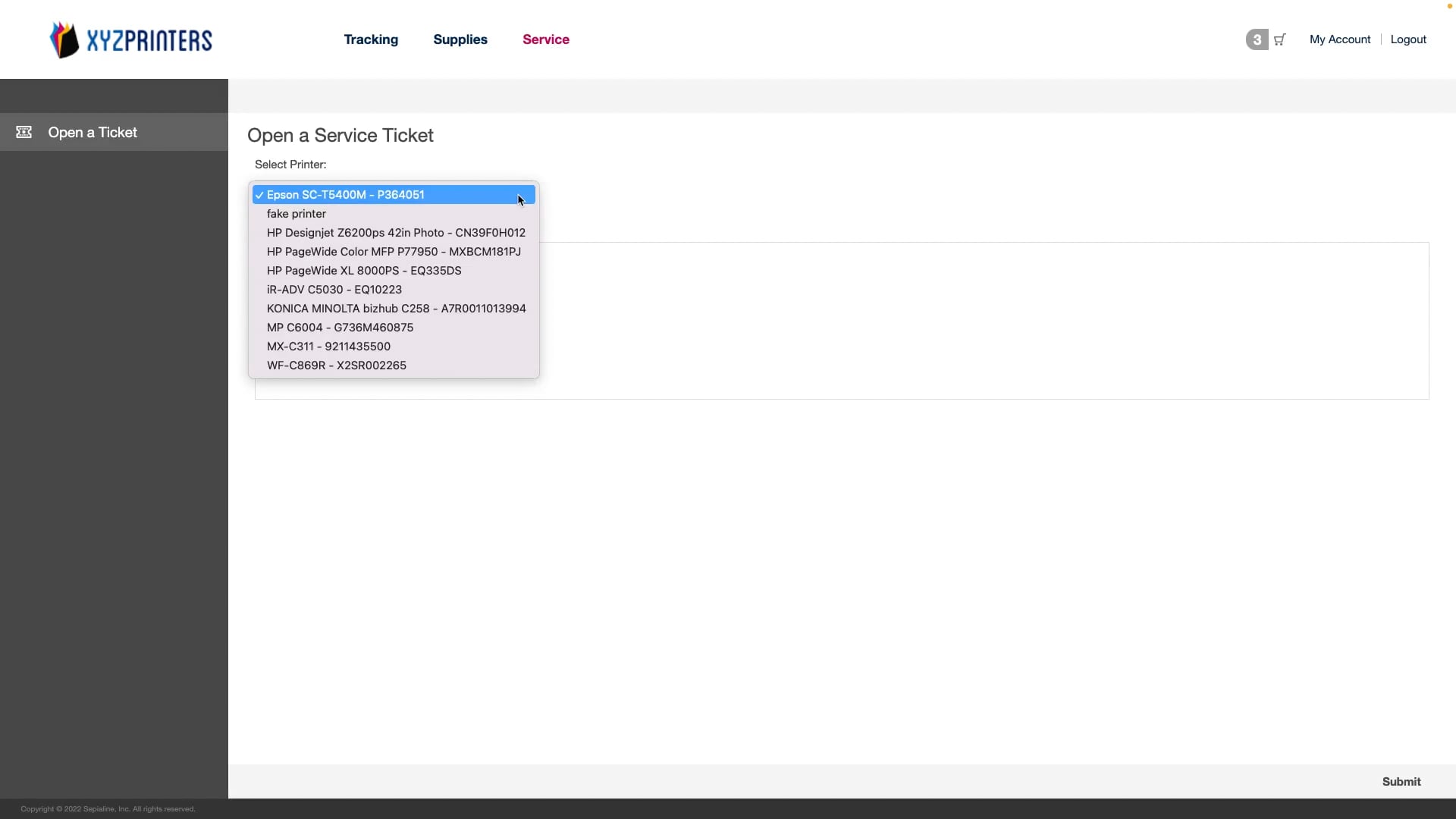Select fake printer from the printer list
The height and width of the screenshot is (819, 1456).
[296, 214]
